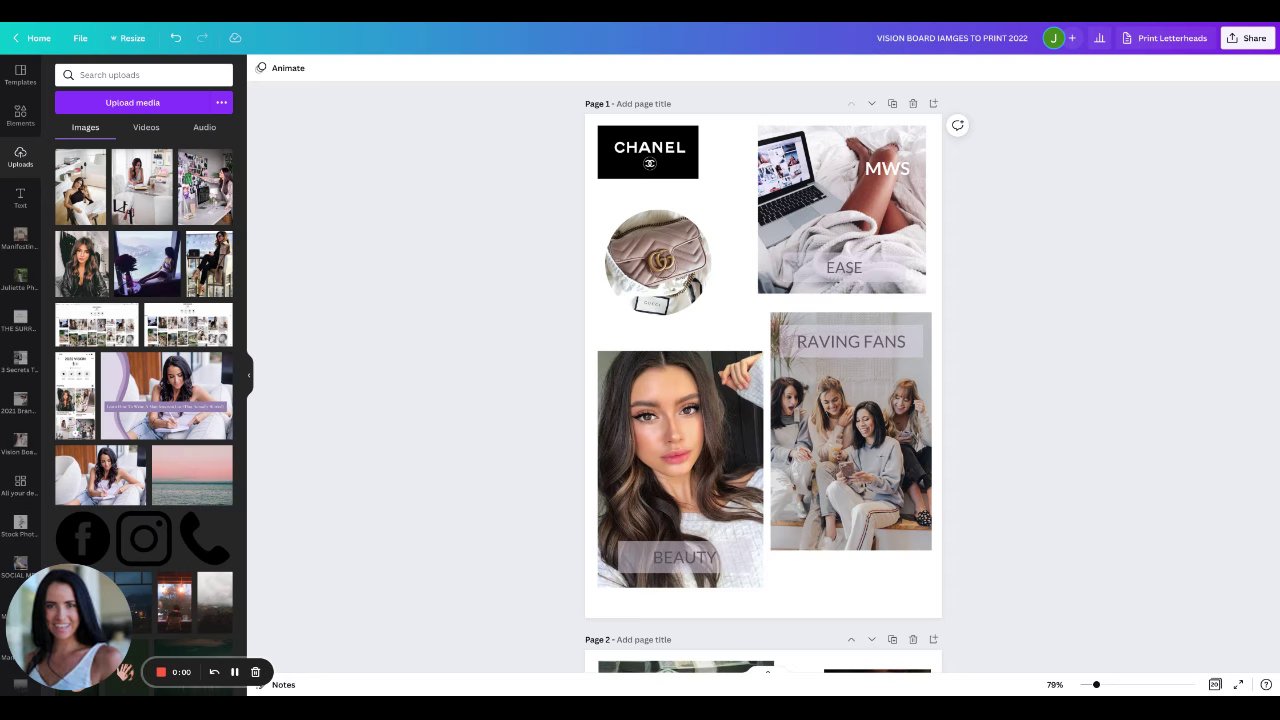Delete Page 1 with the trash icon
Screen dimensions: 1280x720
point(913,103)
